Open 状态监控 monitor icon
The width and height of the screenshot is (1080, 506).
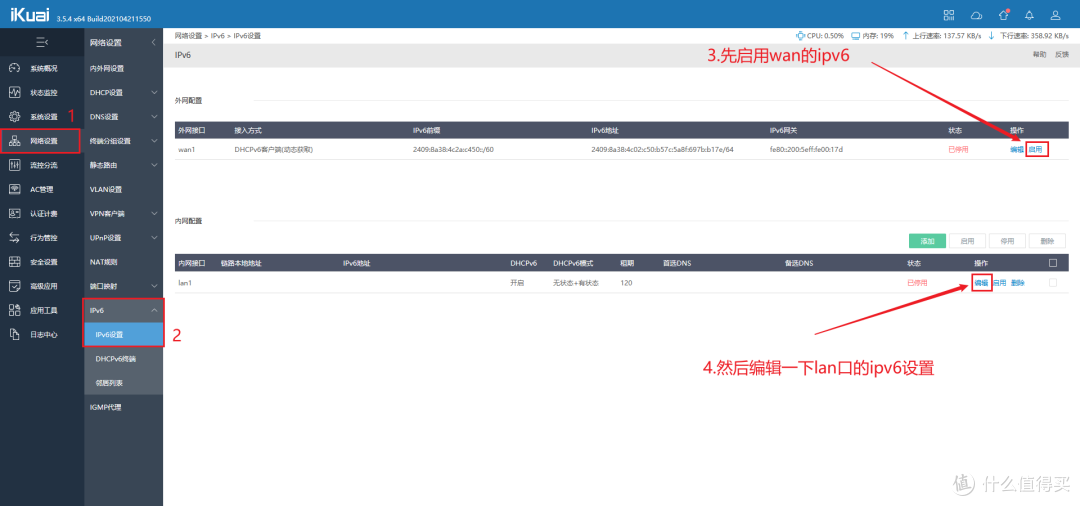(14, 92)
